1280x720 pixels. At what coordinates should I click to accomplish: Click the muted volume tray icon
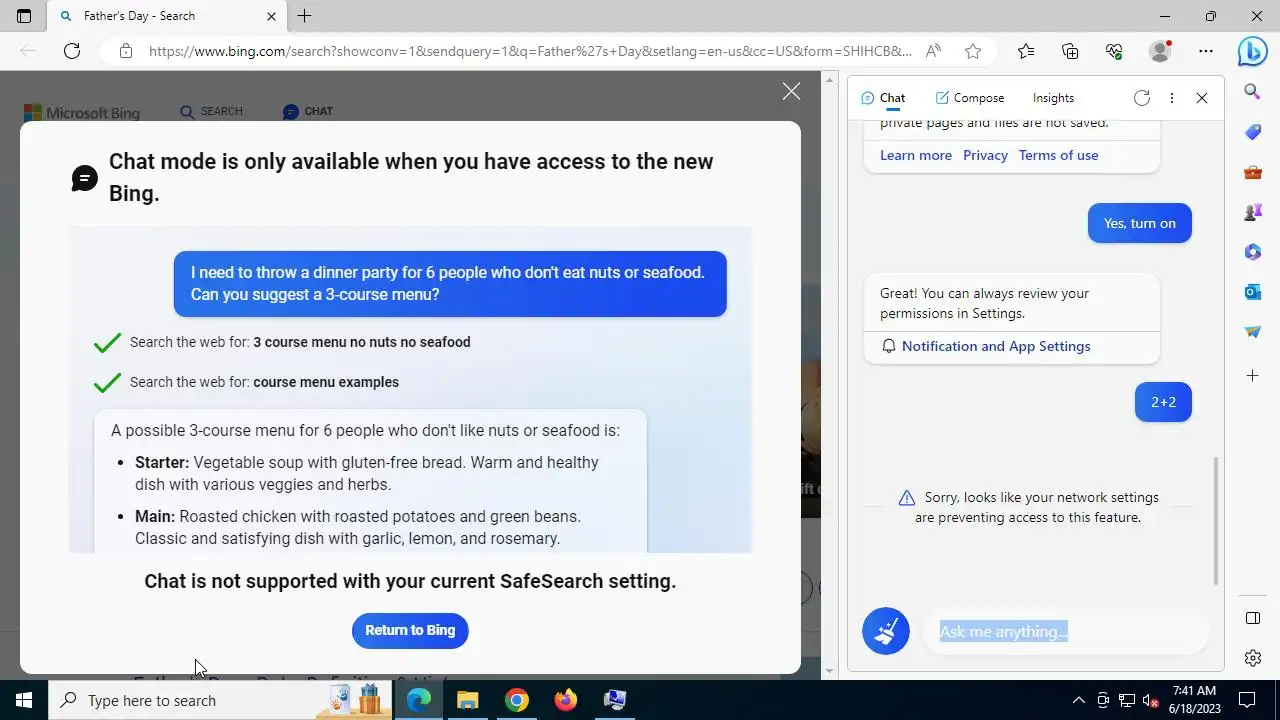(1150, 700)
